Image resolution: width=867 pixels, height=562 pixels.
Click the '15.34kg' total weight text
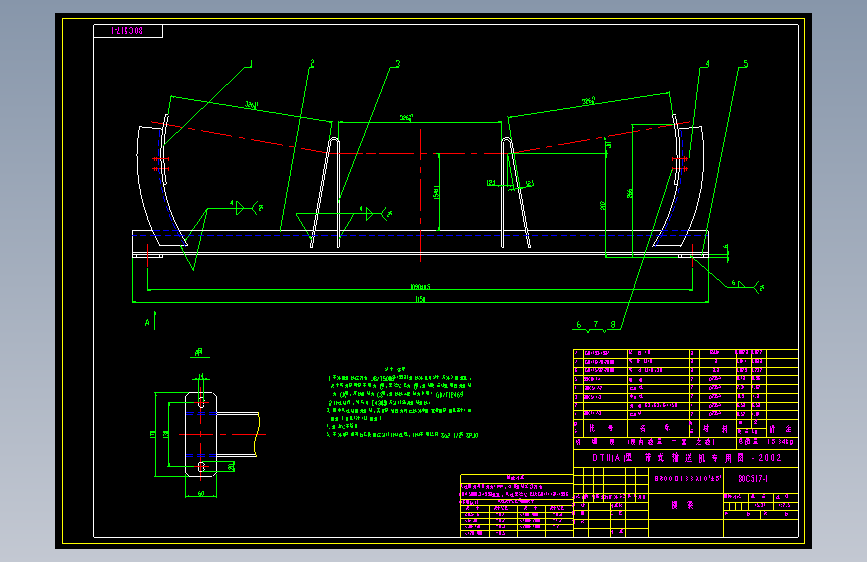pyautogui.click(x=780, y=442)
